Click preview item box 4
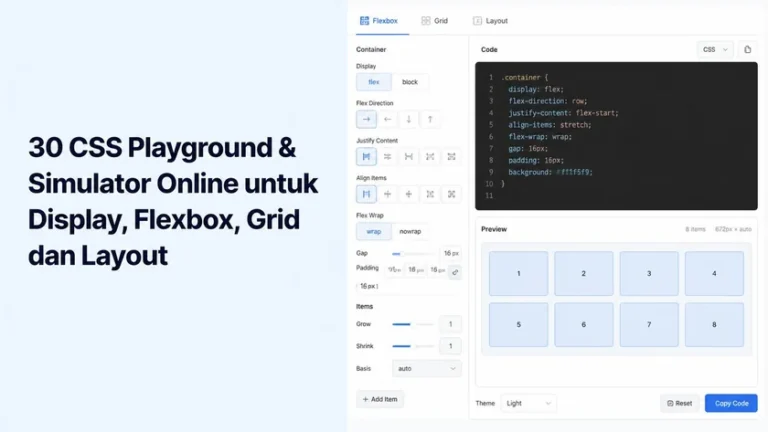This screenshot has width=768, height=432. tap(714, 273)
